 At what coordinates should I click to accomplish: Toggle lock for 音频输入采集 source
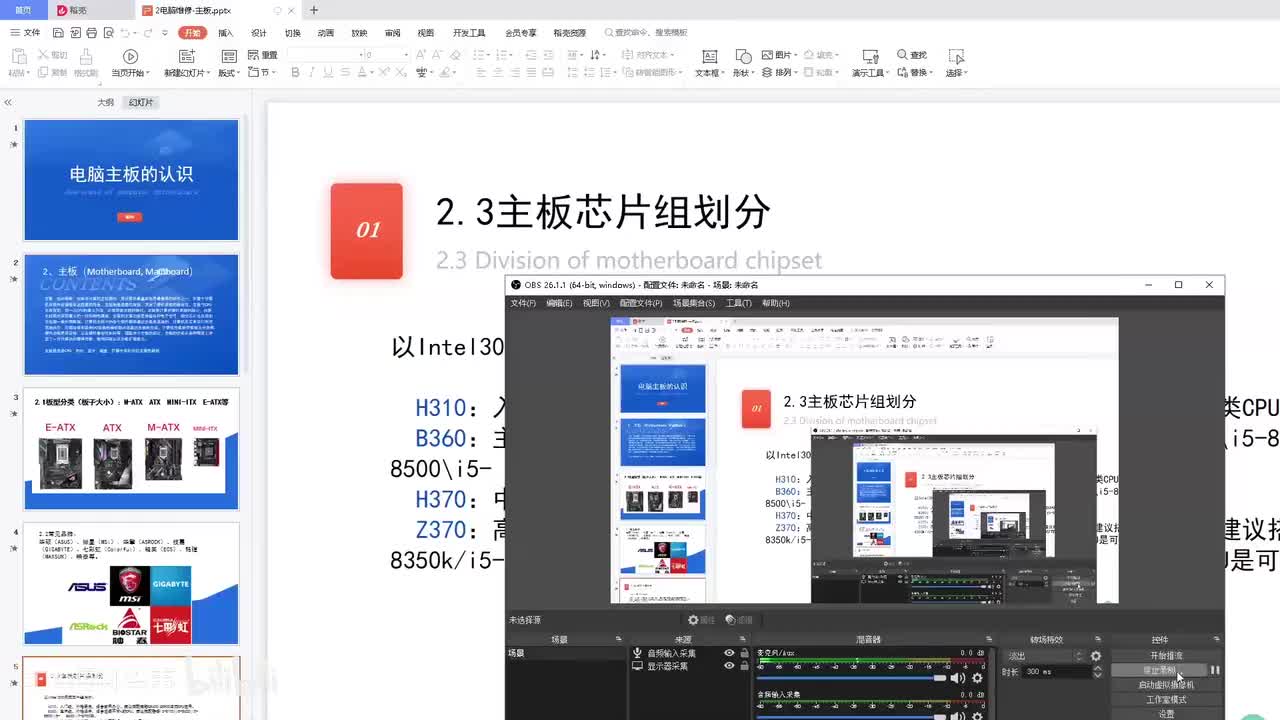(744, 653)
